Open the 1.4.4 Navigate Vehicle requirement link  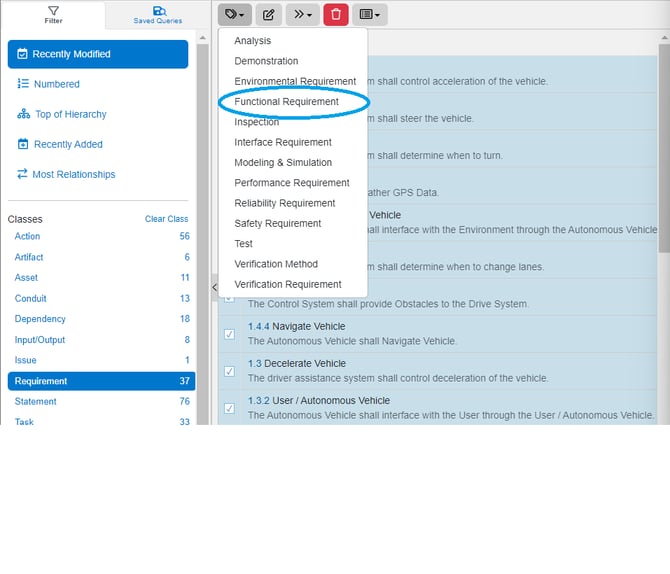pos(296,327)
